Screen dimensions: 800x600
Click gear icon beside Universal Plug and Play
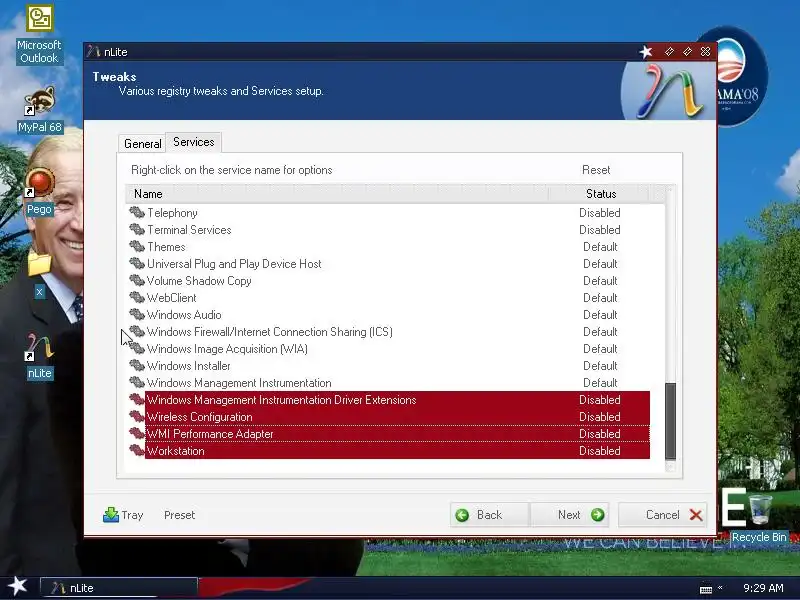[137, 263]
